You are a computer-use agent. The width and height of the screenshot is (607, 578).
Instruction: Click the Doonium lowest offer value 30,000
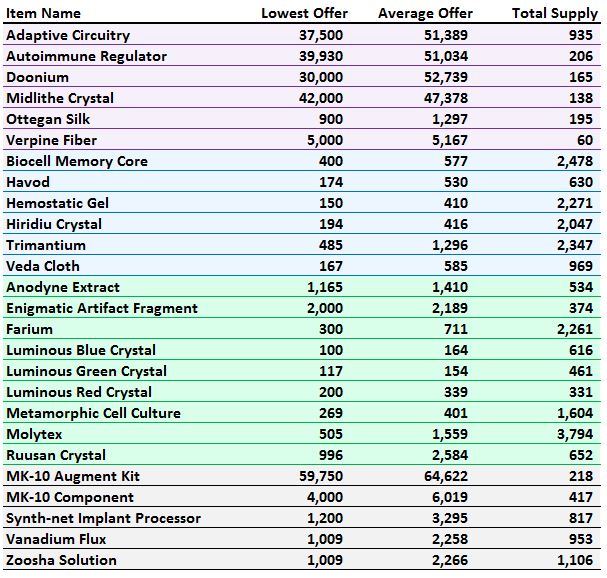click(320, 77)
